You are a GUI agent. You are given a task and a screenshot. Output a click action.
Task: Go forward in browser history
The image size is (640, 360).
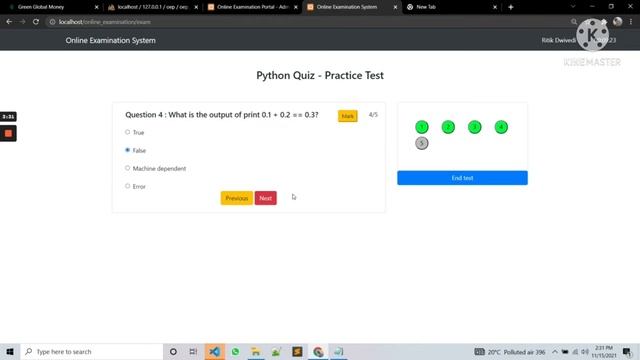(22, 22)
